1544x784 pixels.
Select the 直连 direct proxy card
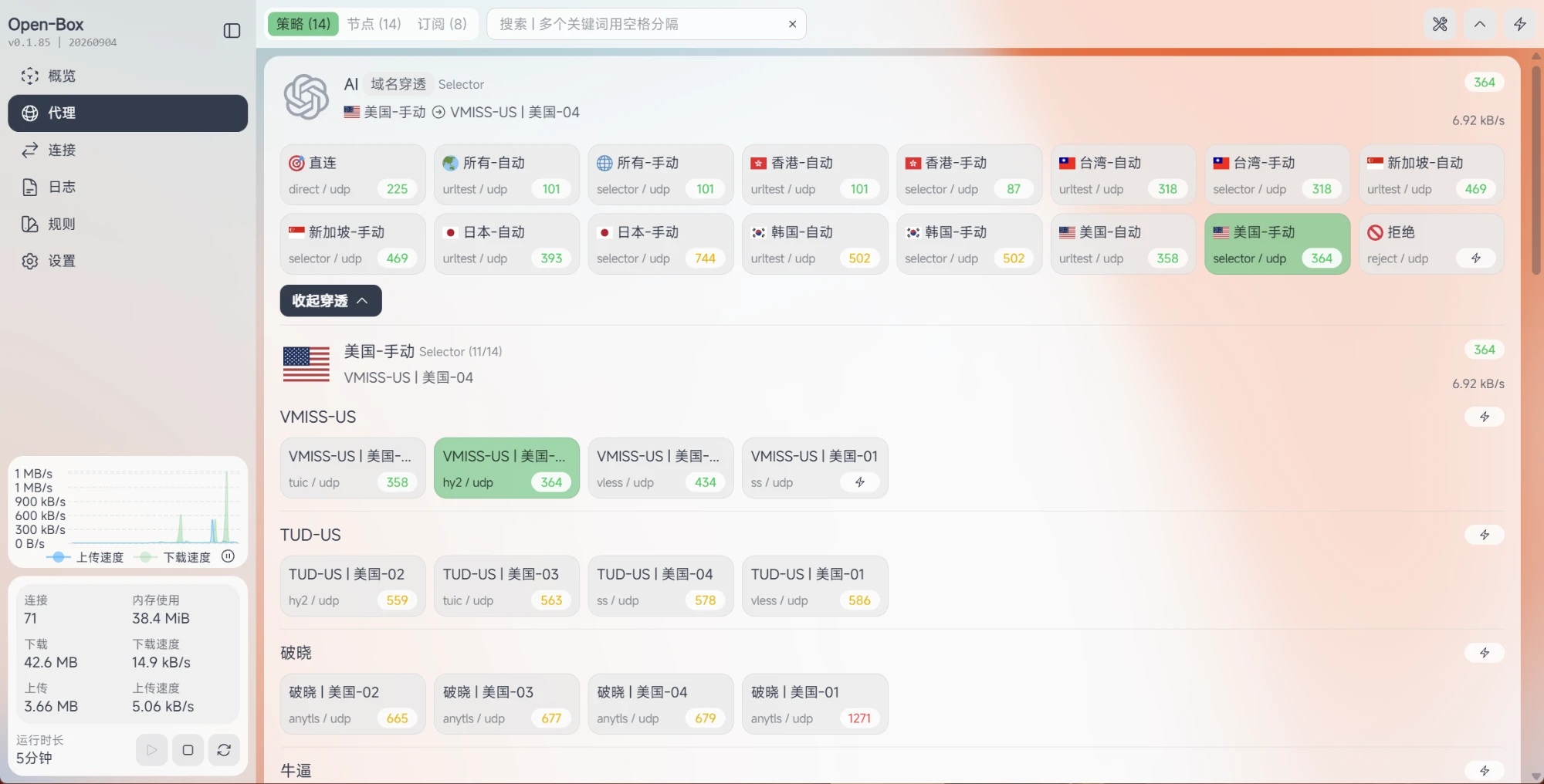[x=353, y=175]
